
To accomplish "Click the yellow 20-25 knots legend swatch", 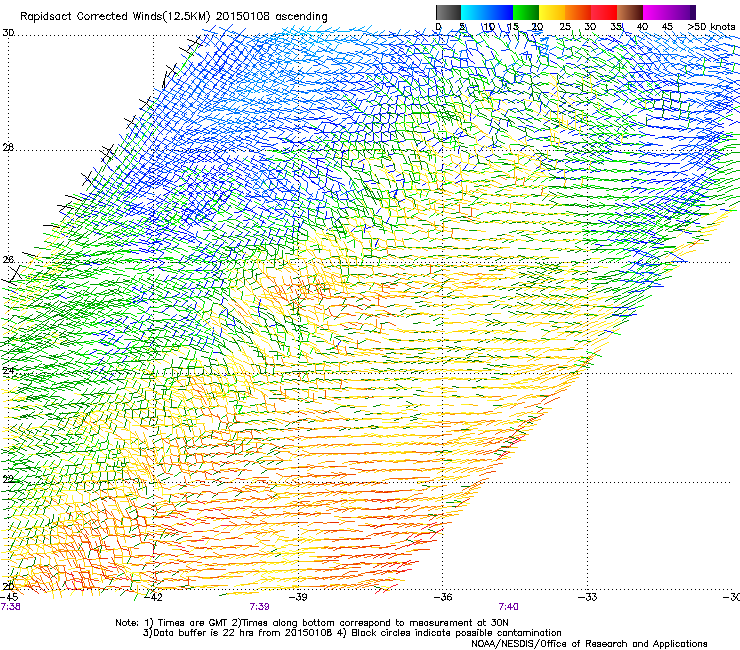I will 552,12.
